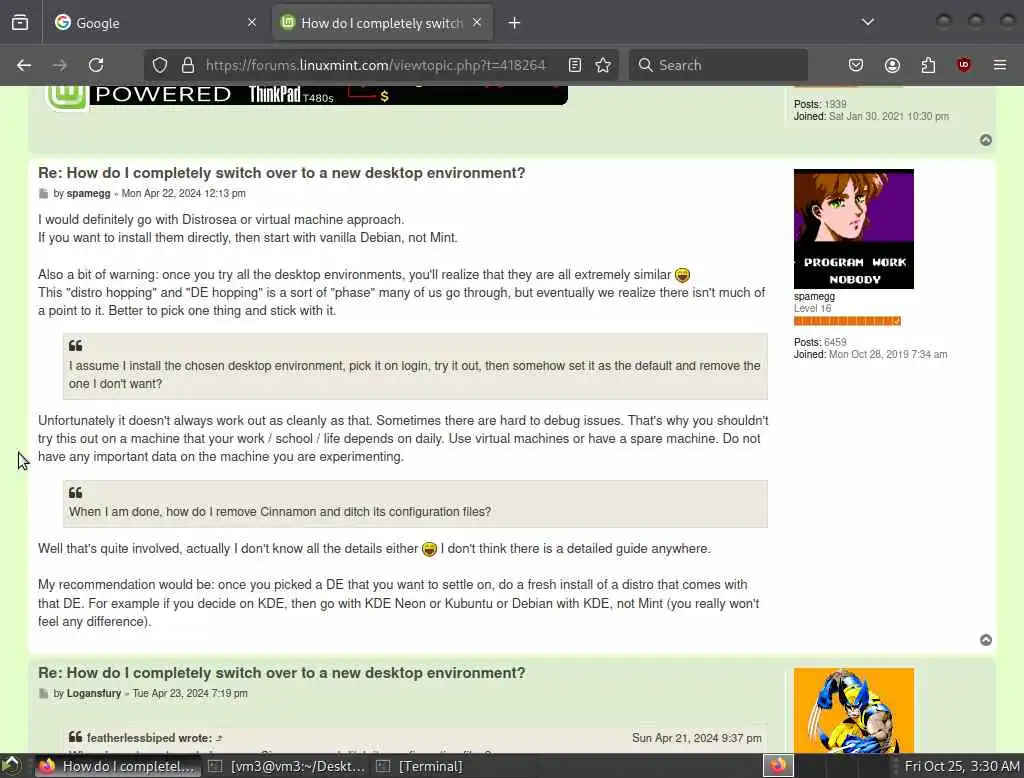This screenshot has width=1024, height=778.
Task: Bookmark this page with the star
Action: pos(603,65)
